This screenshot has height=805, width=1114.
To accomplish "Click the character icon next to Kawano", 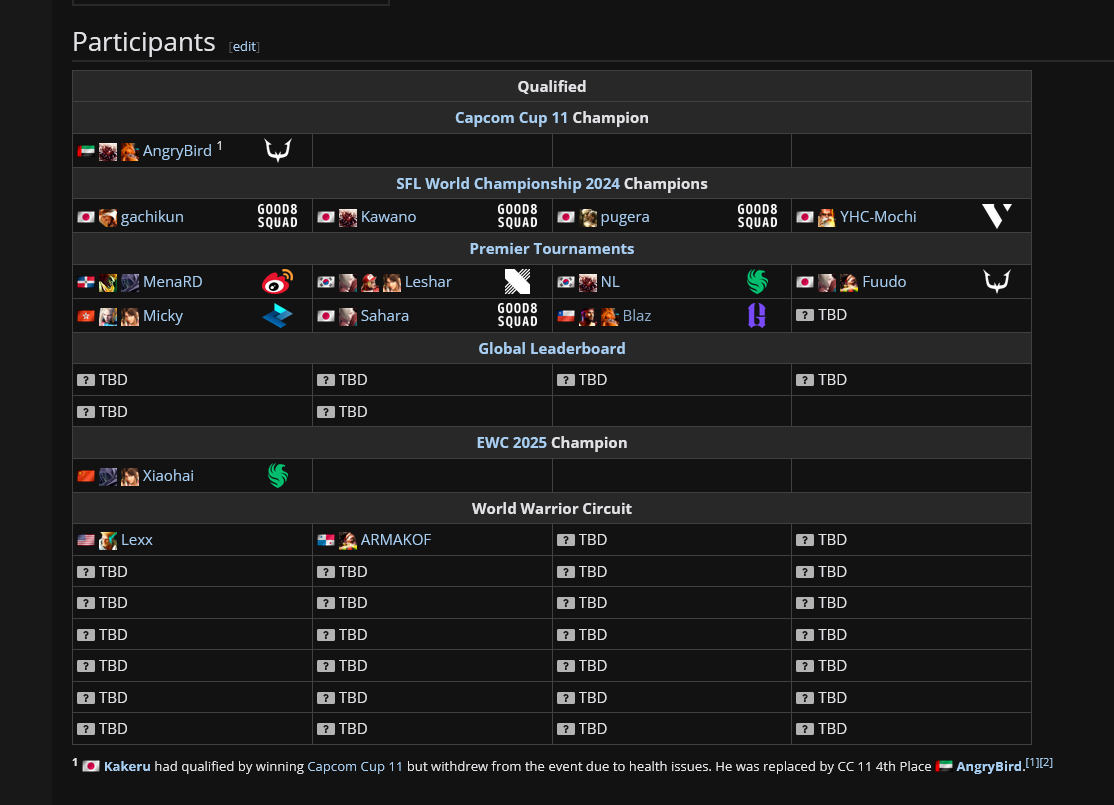I will coord(347,217).
